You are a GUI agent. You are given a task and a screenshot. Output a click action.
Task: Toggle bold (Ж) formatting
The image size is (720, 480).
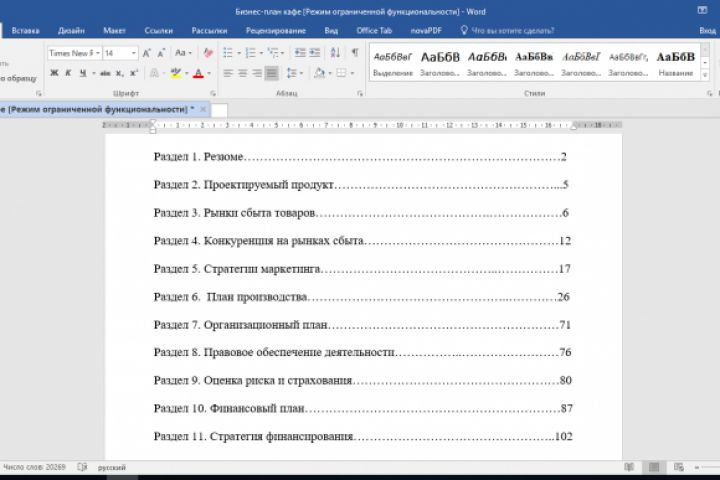click(x=54, y=73)
